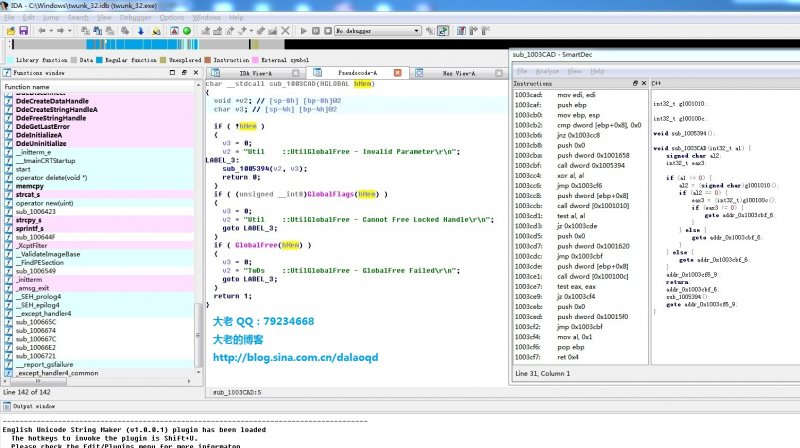
Task: Switch to the IDA View-A tab
Action: click(256, 73)
